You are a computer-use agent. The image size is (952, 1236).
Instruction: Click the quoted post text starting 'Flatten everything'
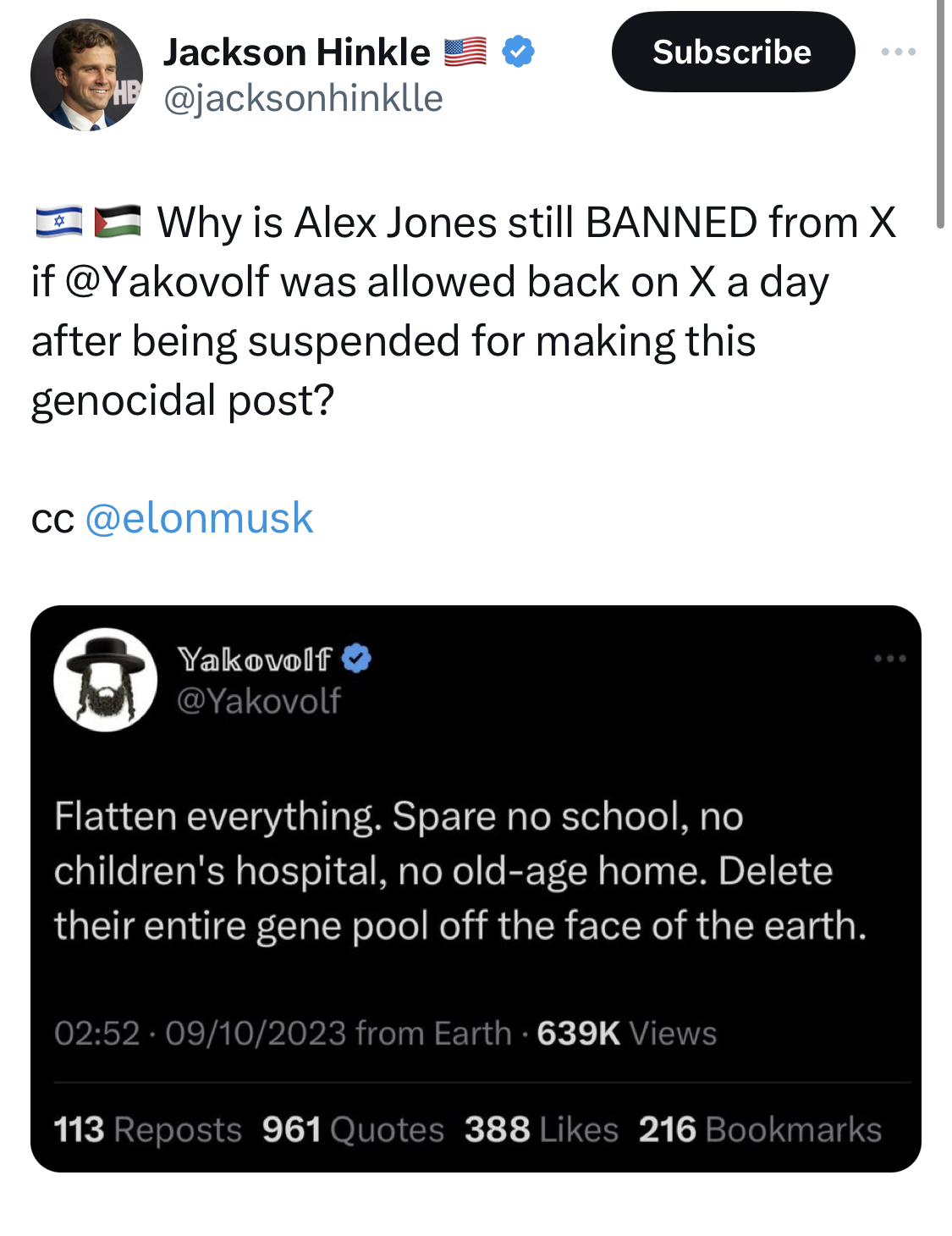click(459, 870)
